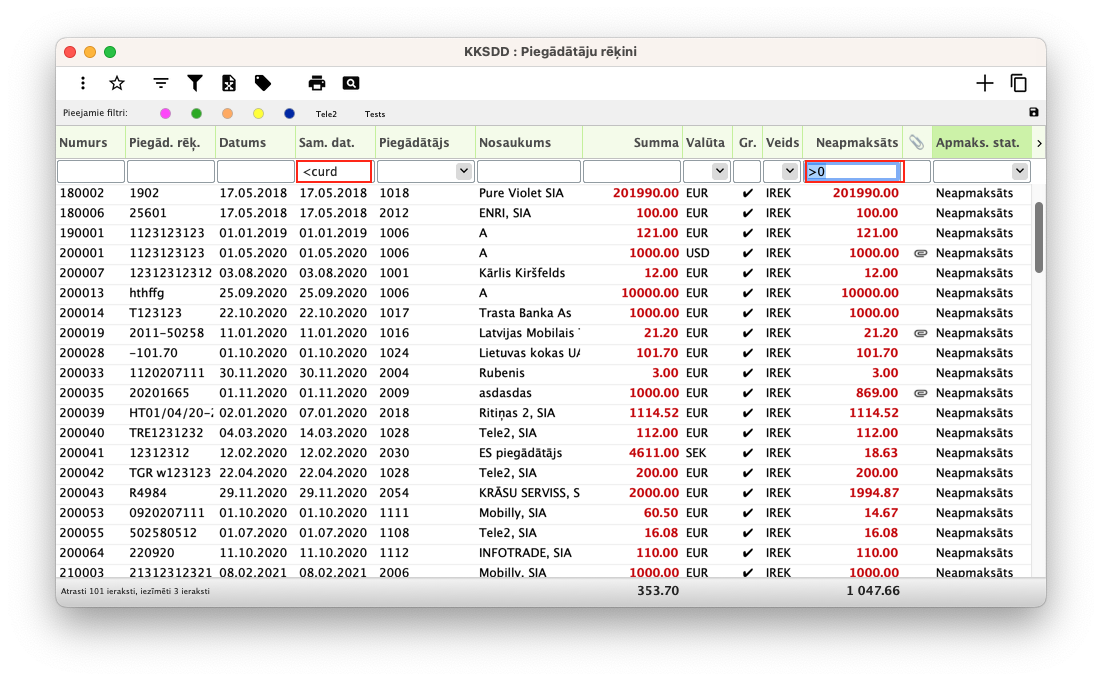Sort by Apmaks. stat. column header
1102x681 pixels.
[978, 143]
